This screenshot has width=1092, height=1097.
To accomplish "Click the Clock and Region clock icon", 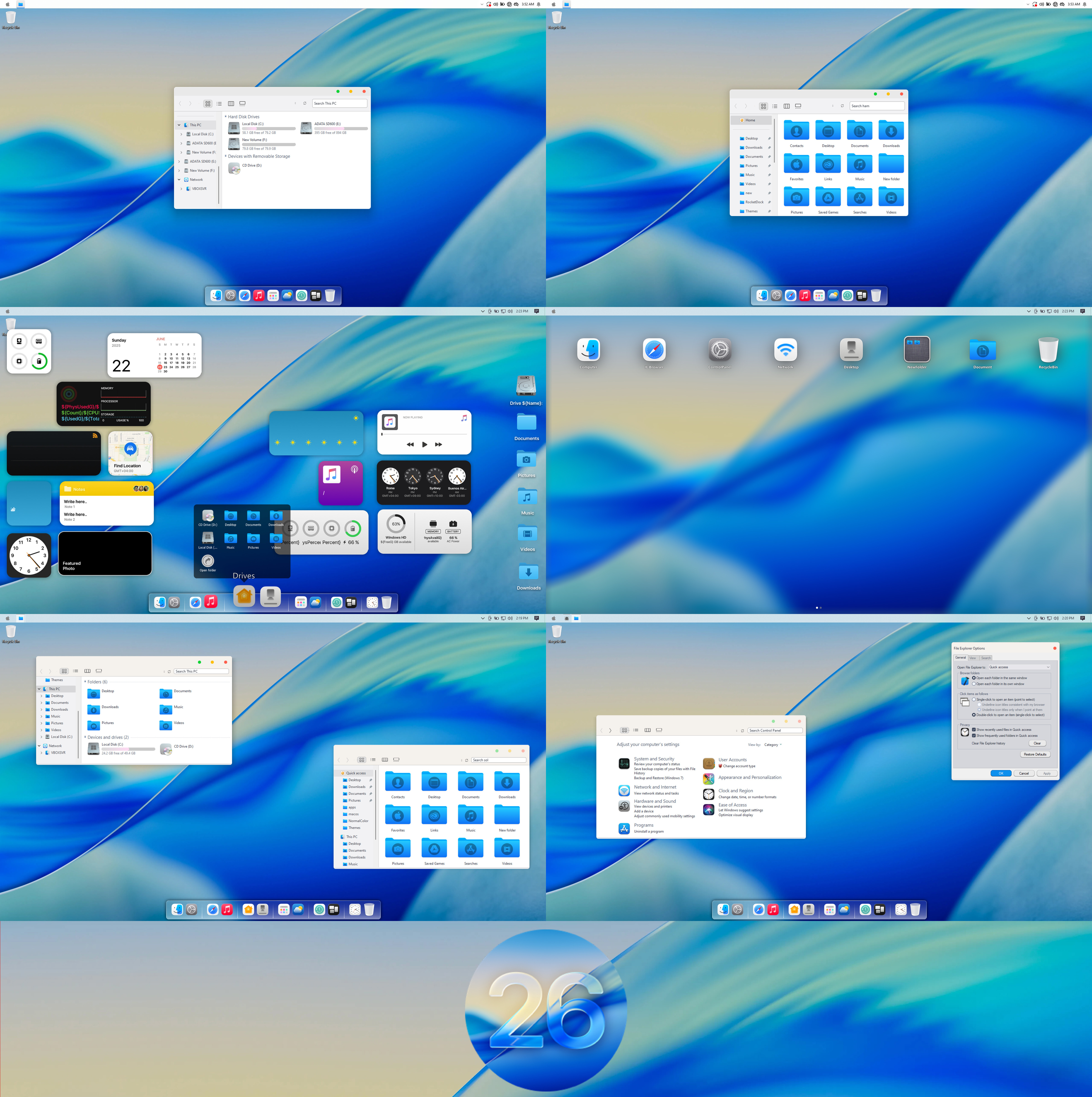I will pos(708,794).
